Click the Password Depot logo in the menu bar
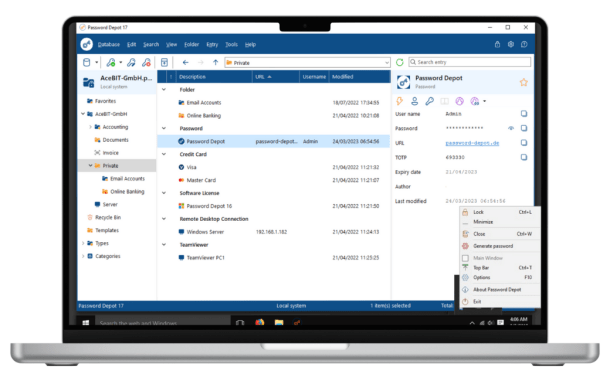This screenshot has height=381, width=610. point(86,44)
